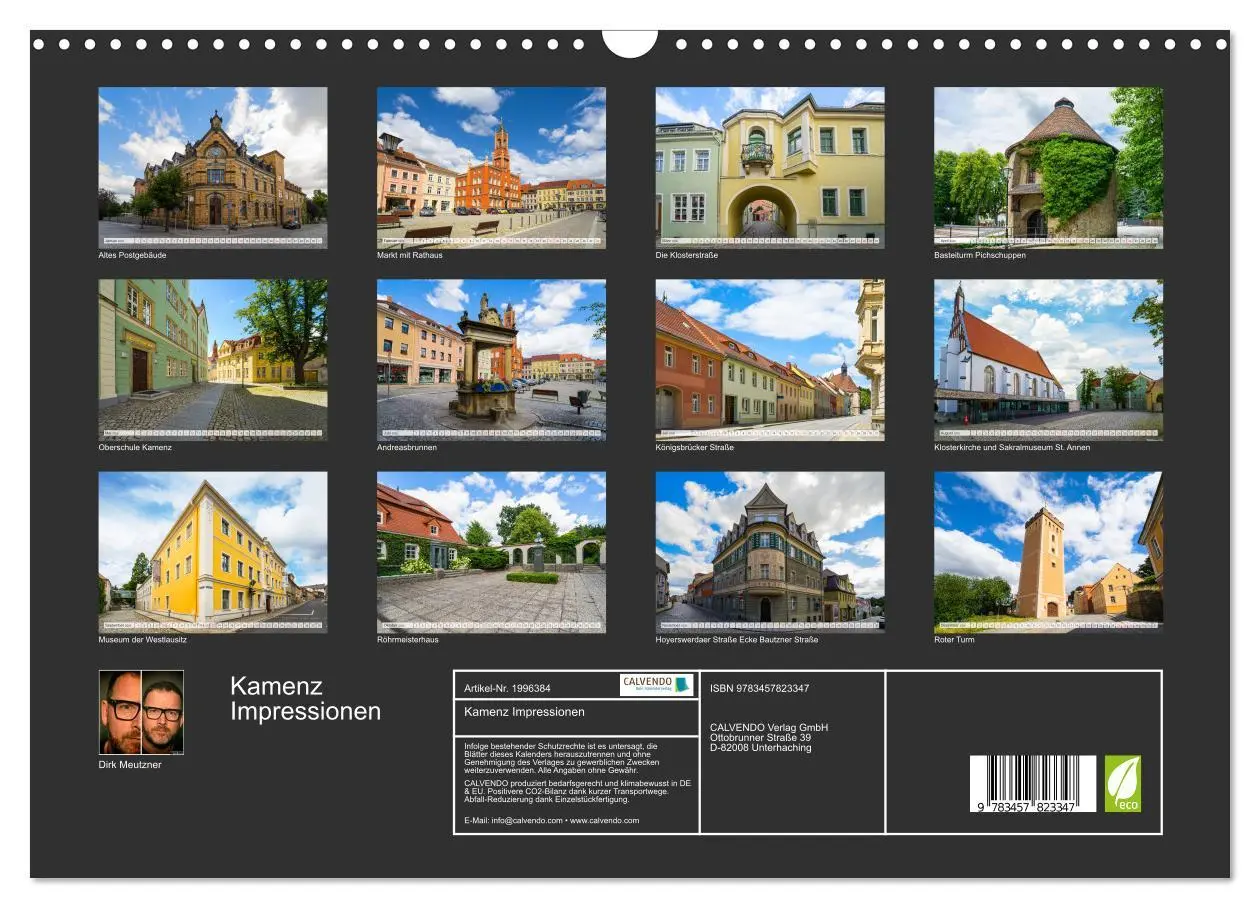The width and height of the screenshot is (1260, 908).
Task: Click 'Ottobrunner Straße 39' address line
Action: tap(760, 738)
